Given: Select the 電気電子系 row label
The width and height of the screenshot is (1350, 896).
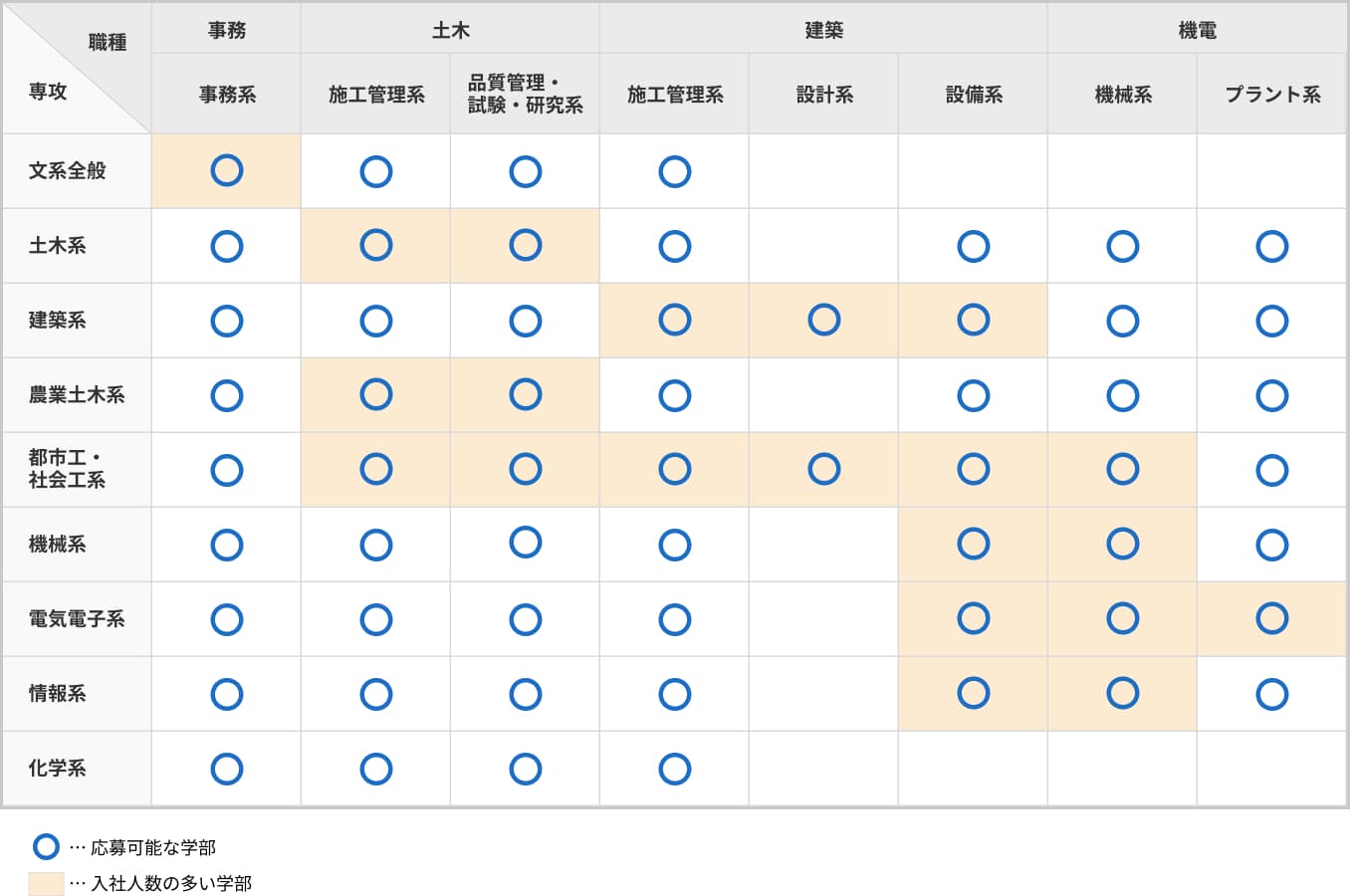Looking at the screenshot, I should point(77,618).
